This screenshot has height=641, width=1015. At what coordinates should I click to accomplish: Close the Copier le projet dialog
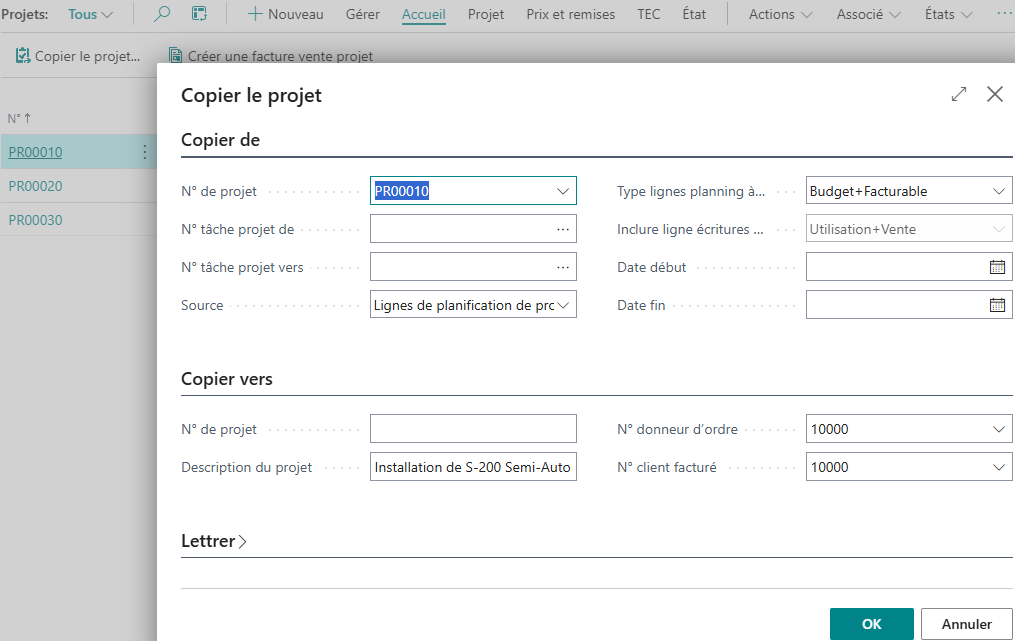995,94
